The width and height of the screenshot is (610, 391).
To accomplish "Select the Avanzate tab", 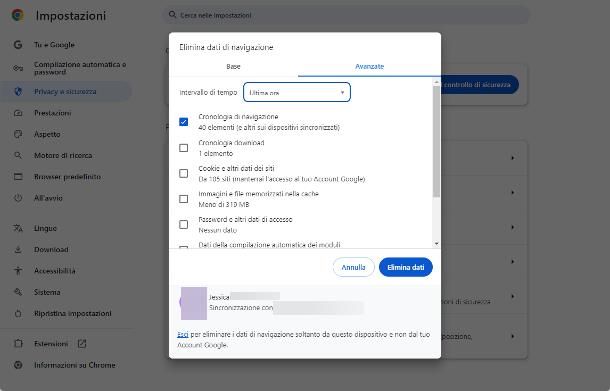I will (370, 67).
